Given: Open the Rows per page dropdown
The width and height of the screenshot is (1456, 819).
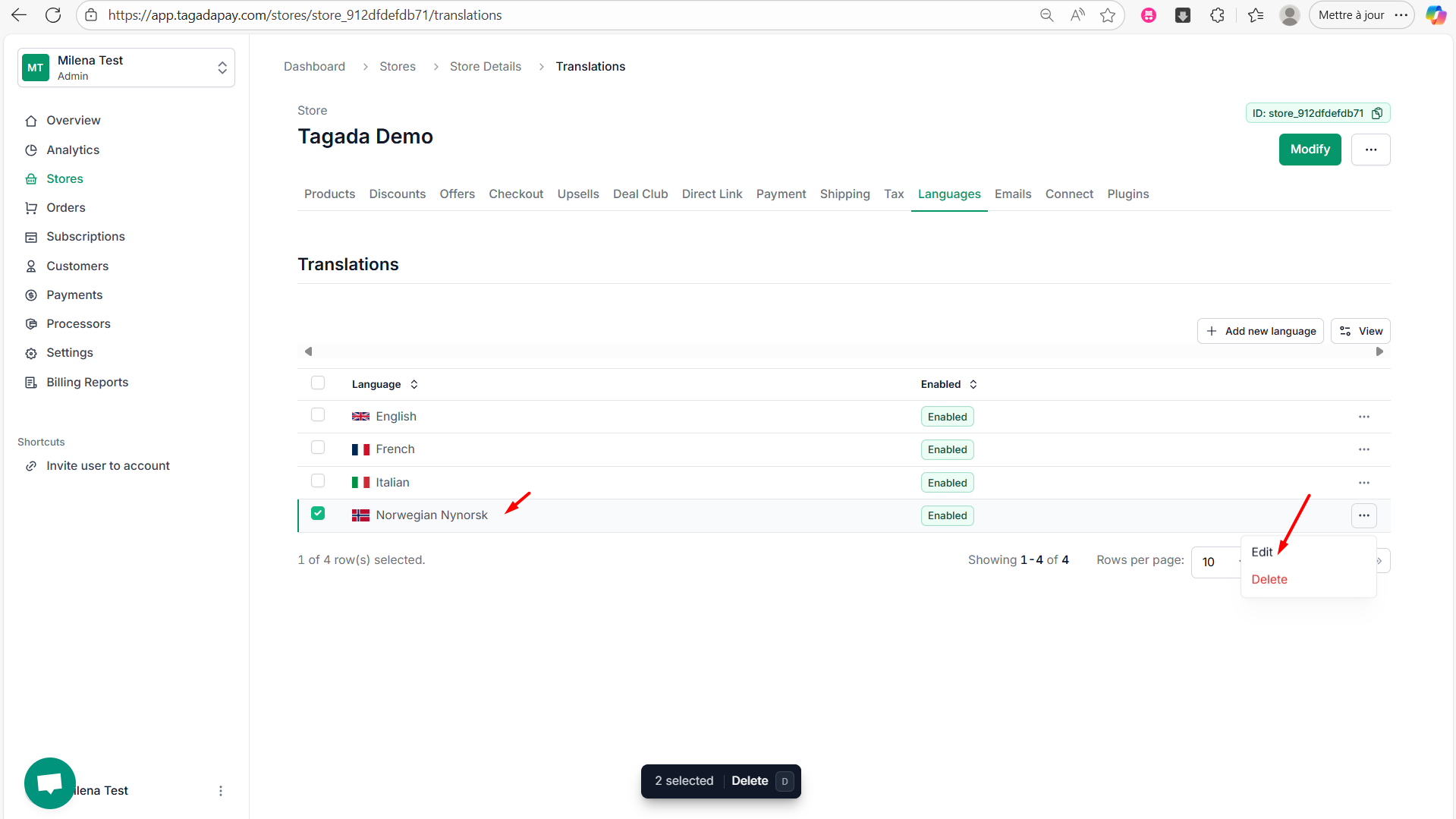Looking at the screenshot, I should (x=1216, y=562).
